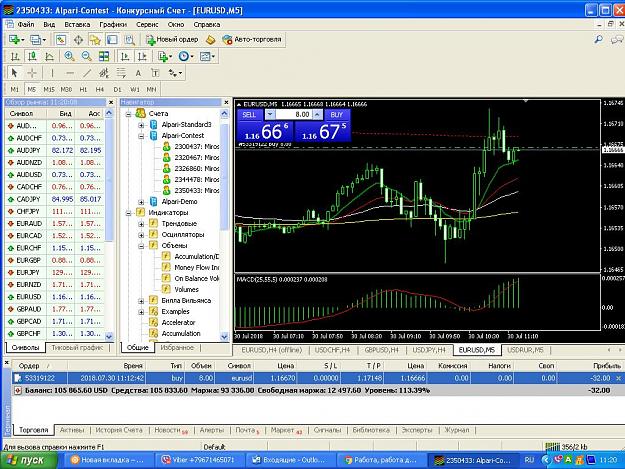
Task: Click the SELL one-click trading button
Action: (x=250, y=115)
